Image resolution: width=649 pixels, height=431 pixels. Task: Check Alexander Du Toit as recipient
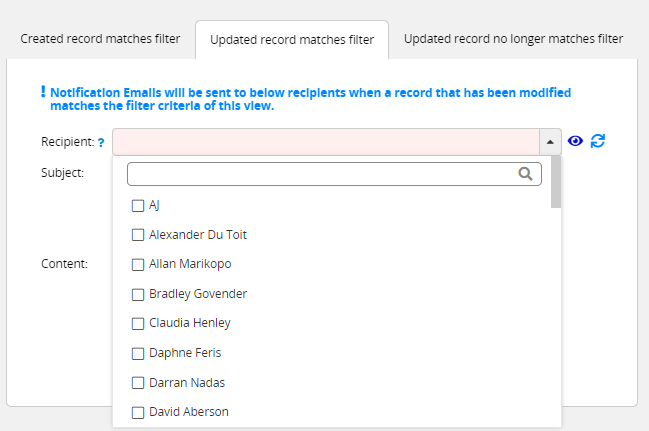[x=137, y=235]
